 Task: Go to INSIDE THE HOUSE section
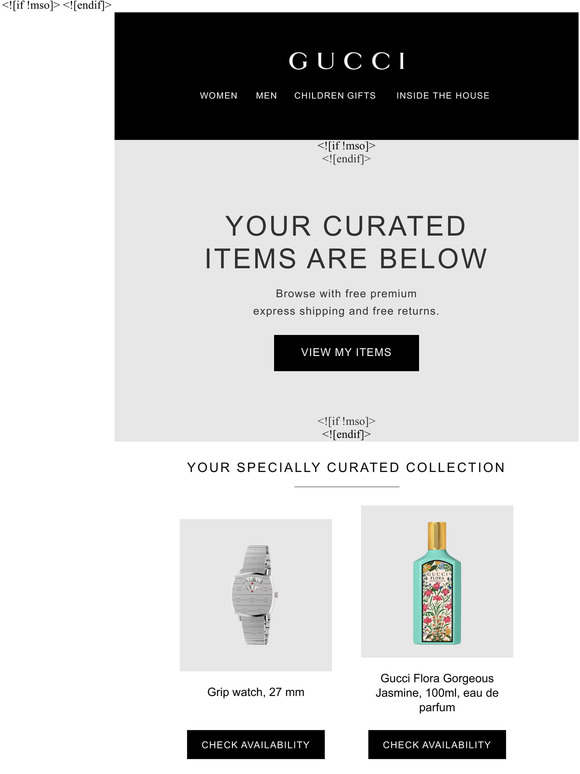[x=443, y=96]
